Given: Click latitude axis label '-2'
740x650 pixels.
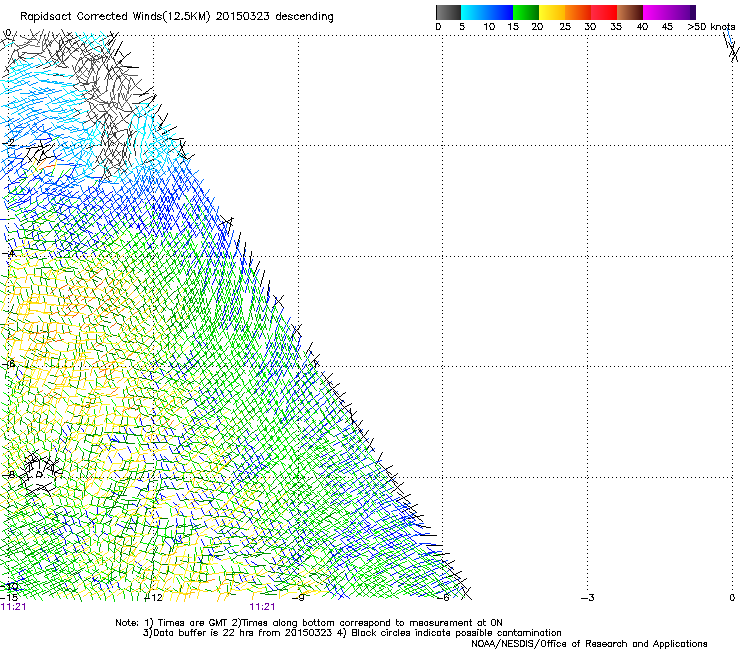Looking at the screenshot, I should pyautogui.click(x=9, y=143).
